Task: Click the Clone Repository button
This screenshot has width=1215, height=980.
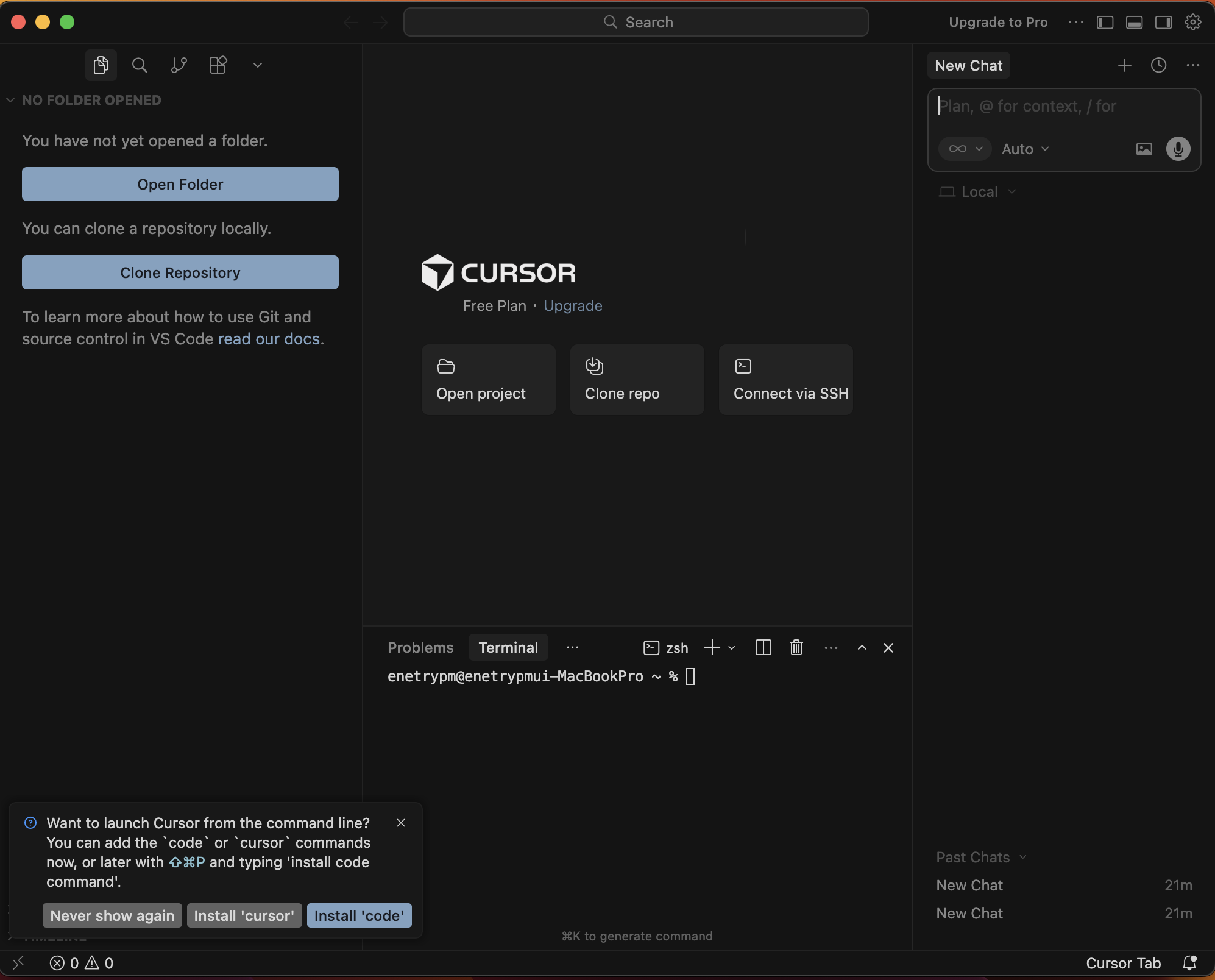Action: tap(180, 272)
